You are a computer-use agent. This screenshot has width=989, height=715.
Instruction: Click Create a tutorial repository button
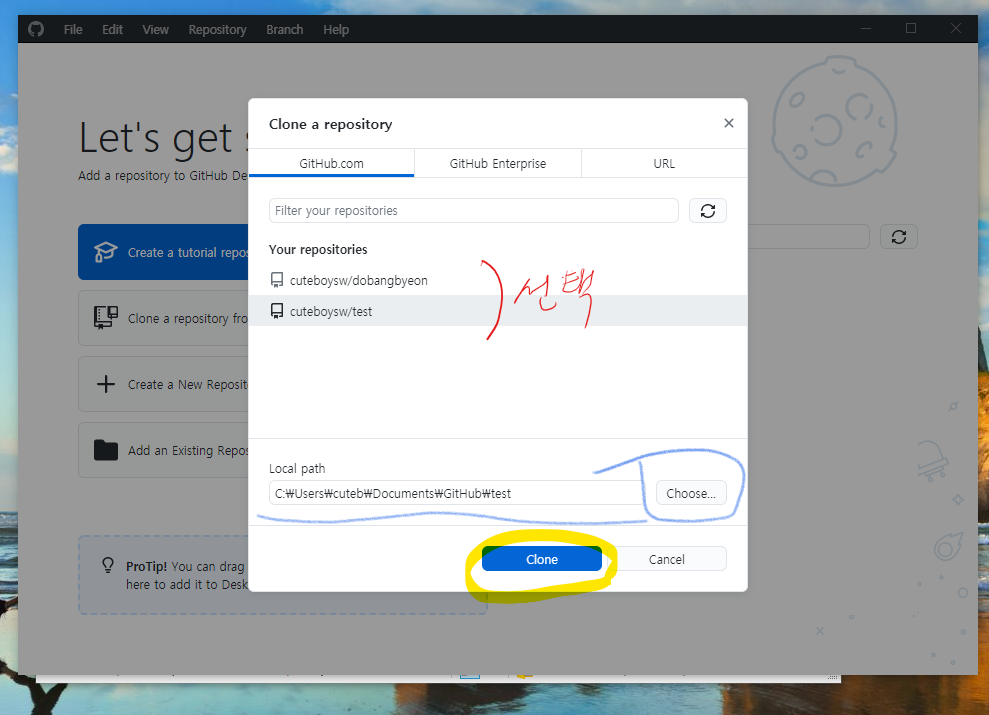click(x=163, y=252)
